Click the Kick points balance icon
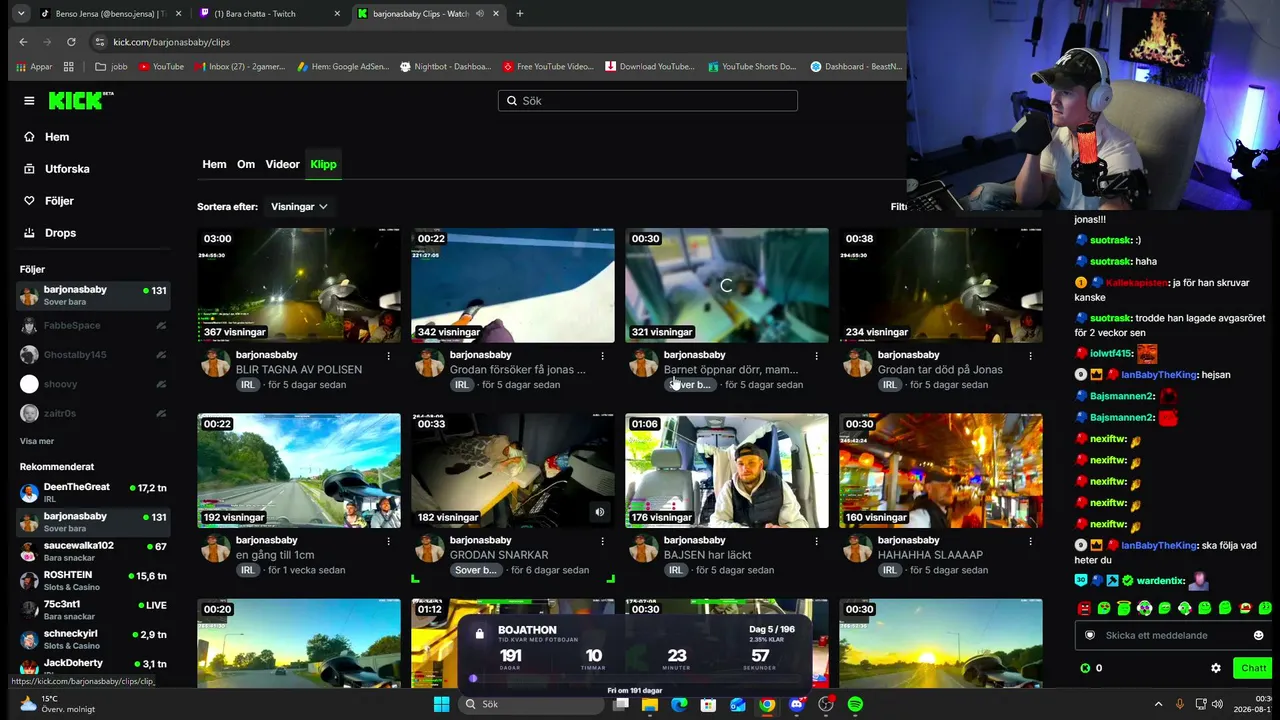Screen dimensions: 1280x720 pos(1085,668)
